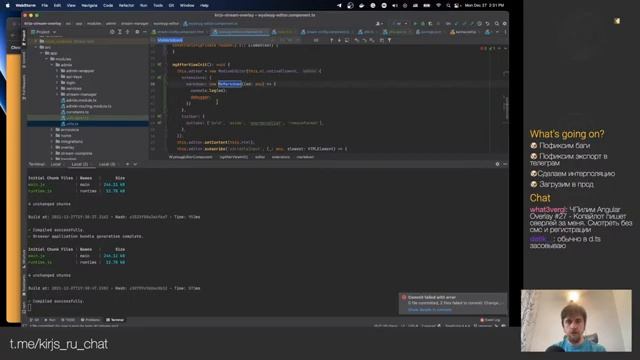This screenshot has height=360, width=640.
Task: Open the Search Everywhere magnifier icon
Action: tap(497, 24)
